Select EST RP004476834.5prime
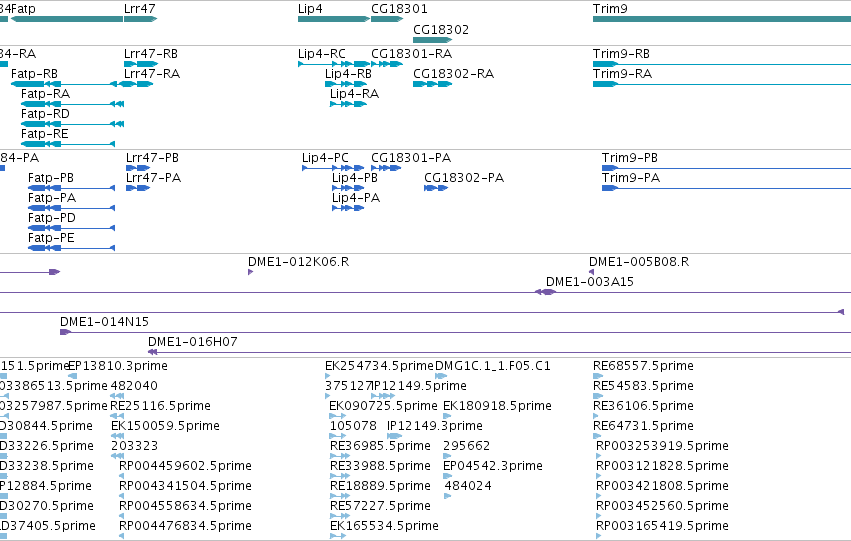 coord(122,536)
